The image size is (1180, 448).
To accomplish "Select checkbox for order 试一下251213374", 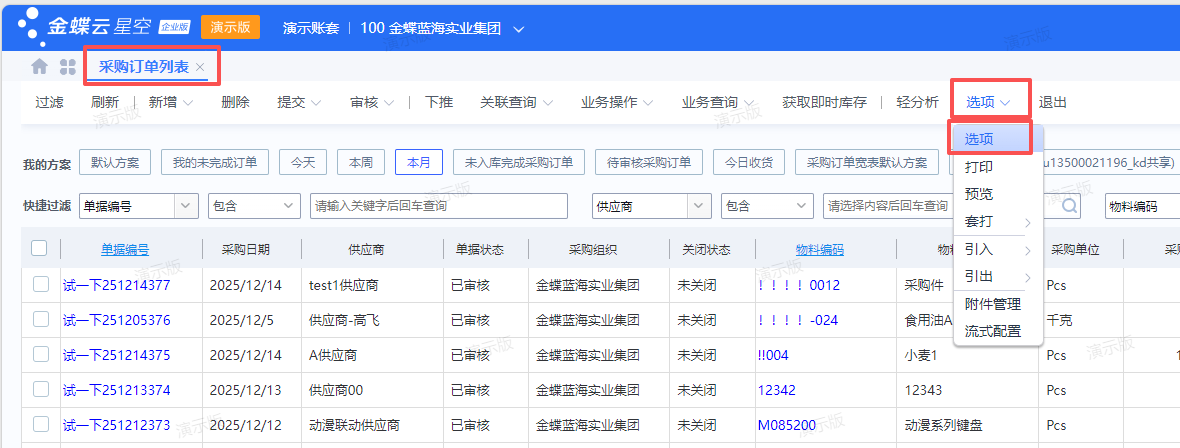I will click(41, 390).
